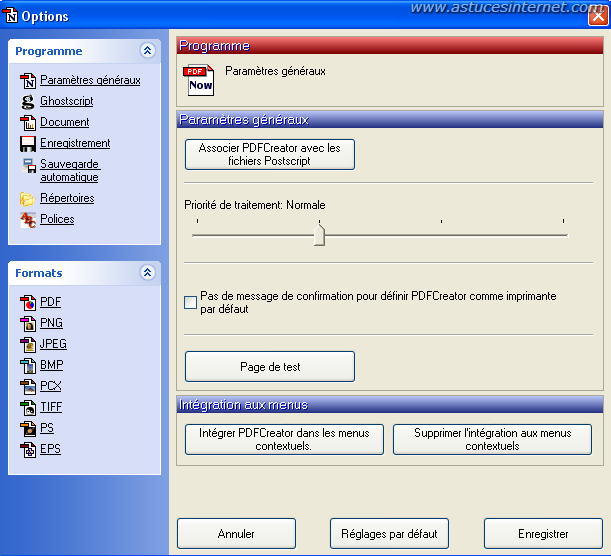Click the PS format icon
611x556 pixels.
(x=28, y=429)
